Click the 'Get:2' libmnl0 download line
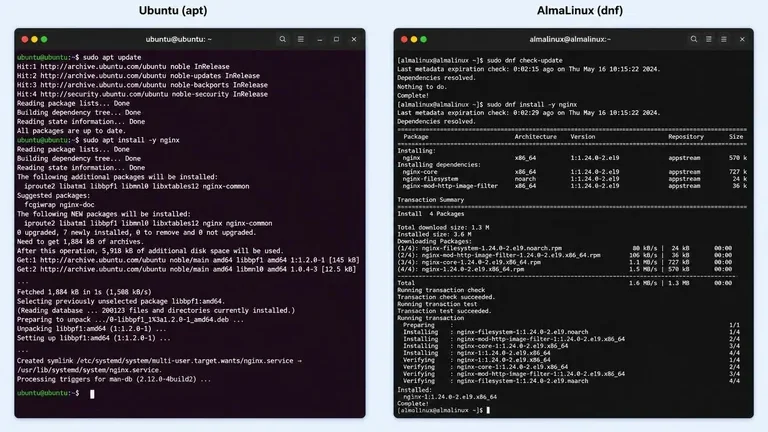The width and height of the screenshot is (768, 432). tap(187, 269)
